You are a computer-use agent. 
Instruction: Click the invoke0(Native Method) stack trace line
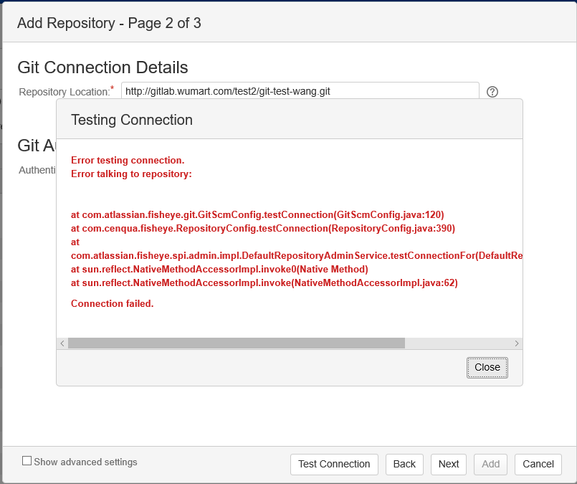[x=219, y=269]
